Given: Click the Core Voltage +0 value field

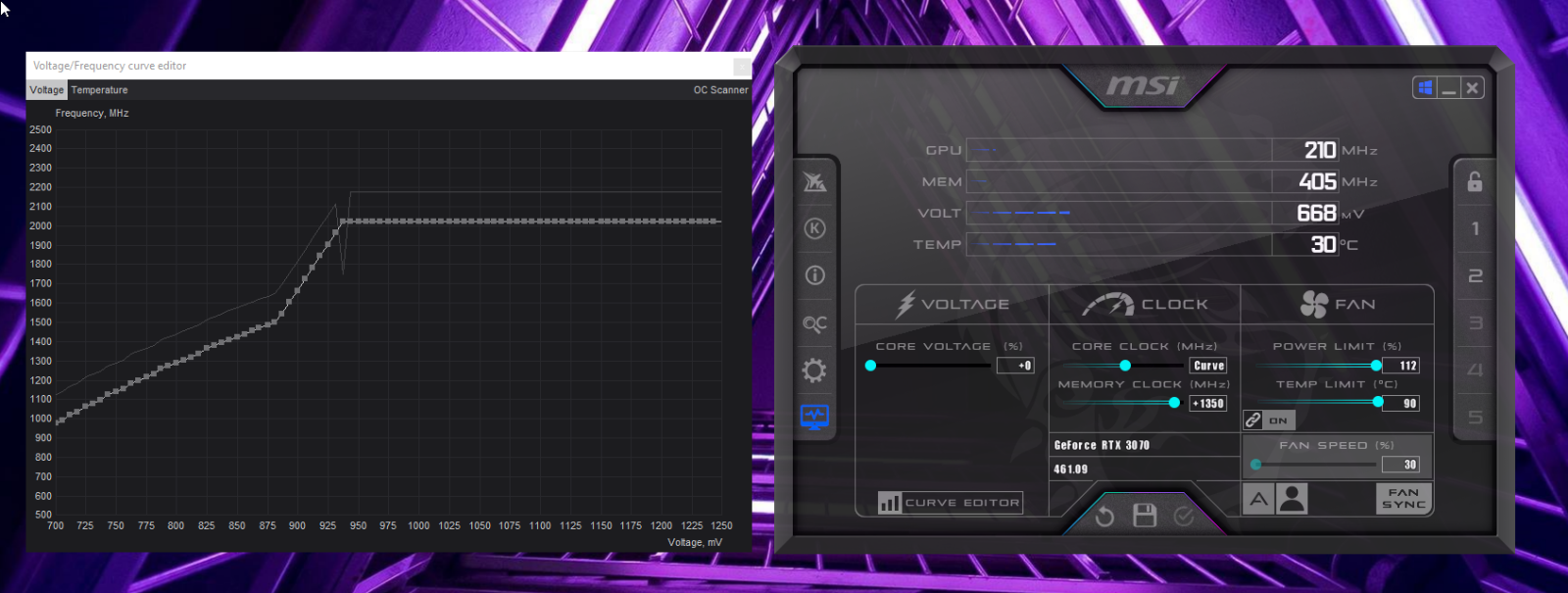Looking at the screenshot, I should click(1015, 366).
